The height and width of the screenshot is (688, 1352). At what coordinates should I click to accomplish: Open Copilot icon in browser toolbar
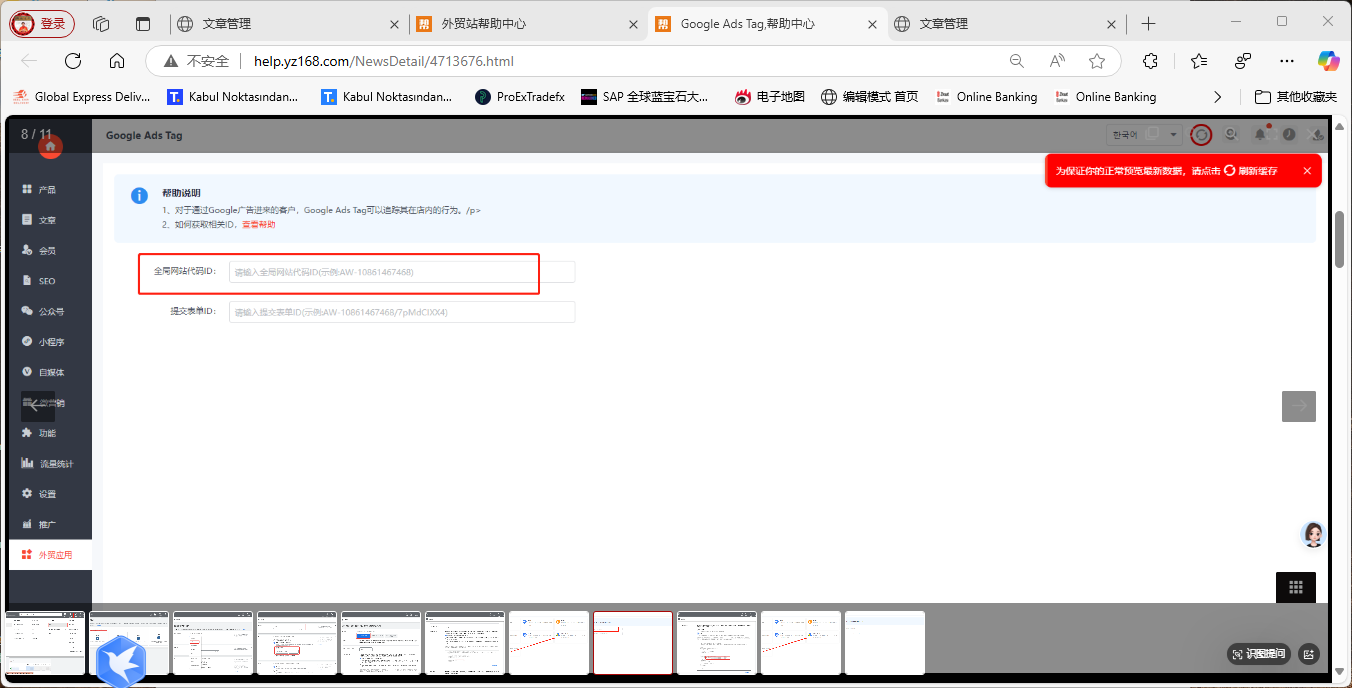coord(1328,61)
